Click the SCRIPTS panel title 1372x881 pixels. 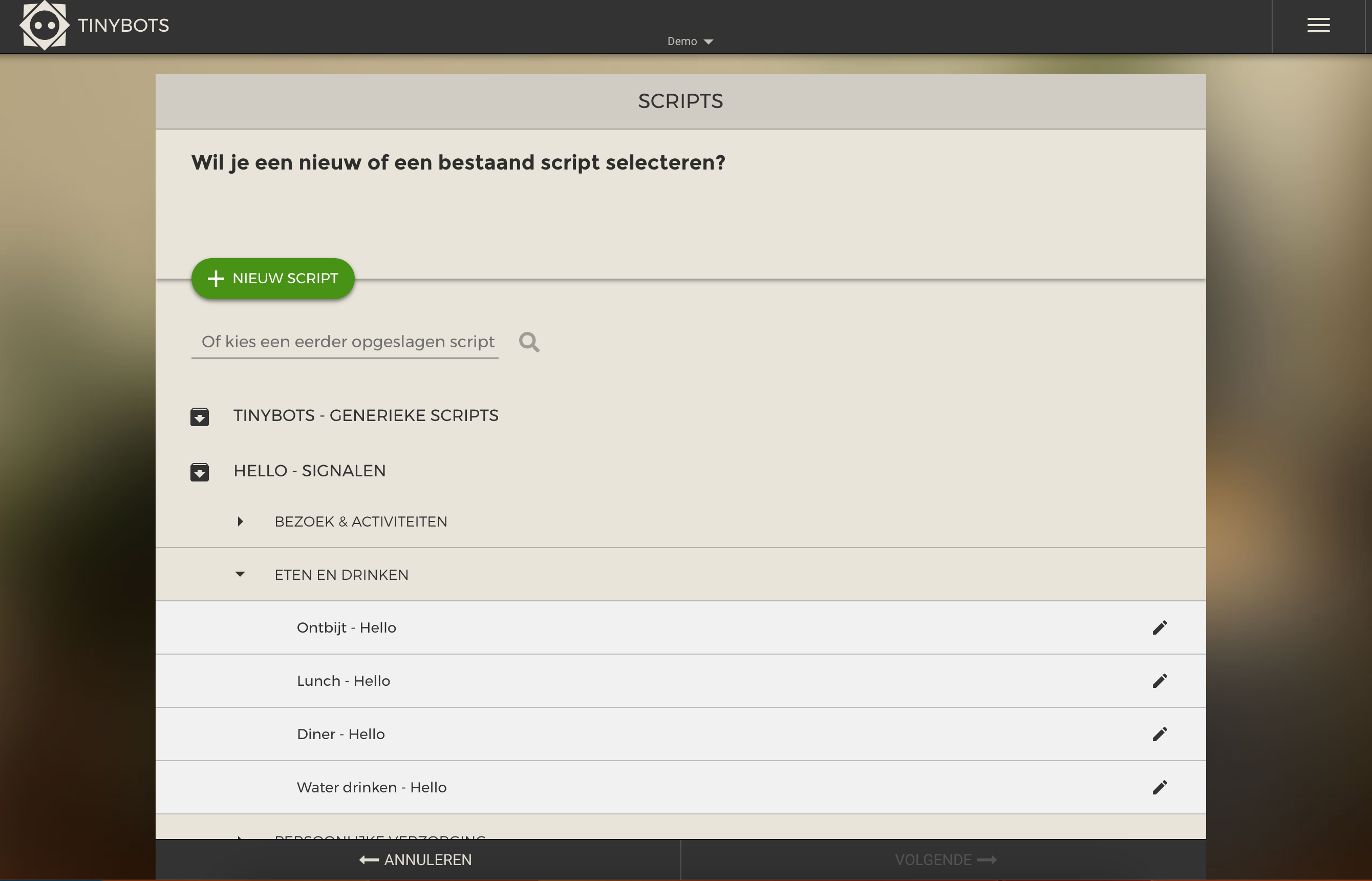[680, 101]
